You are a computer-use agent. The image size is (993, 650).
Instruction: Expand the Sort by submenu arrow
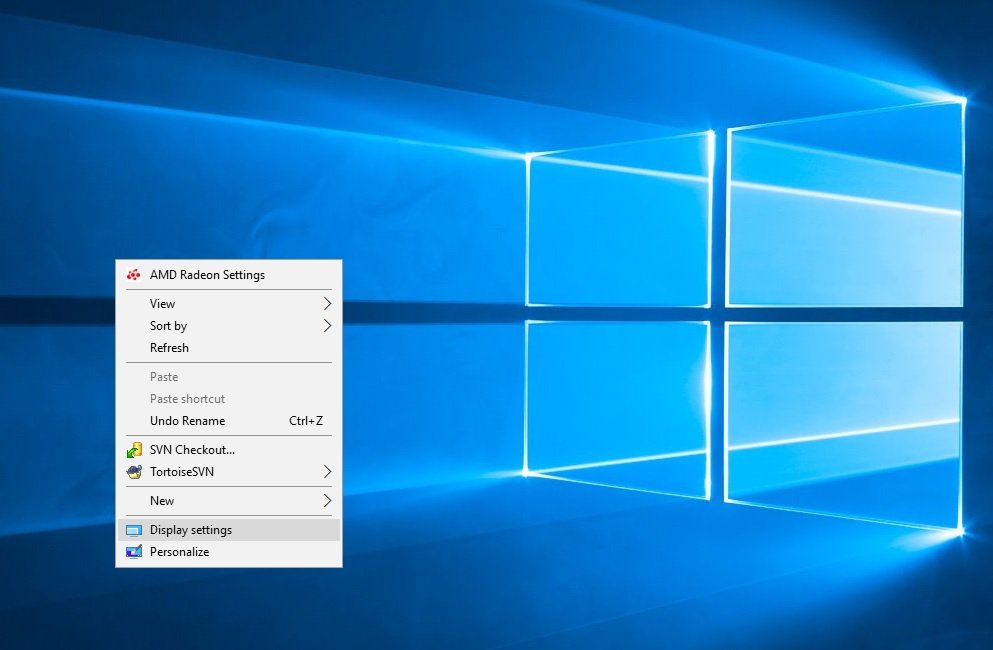(327, 326)
